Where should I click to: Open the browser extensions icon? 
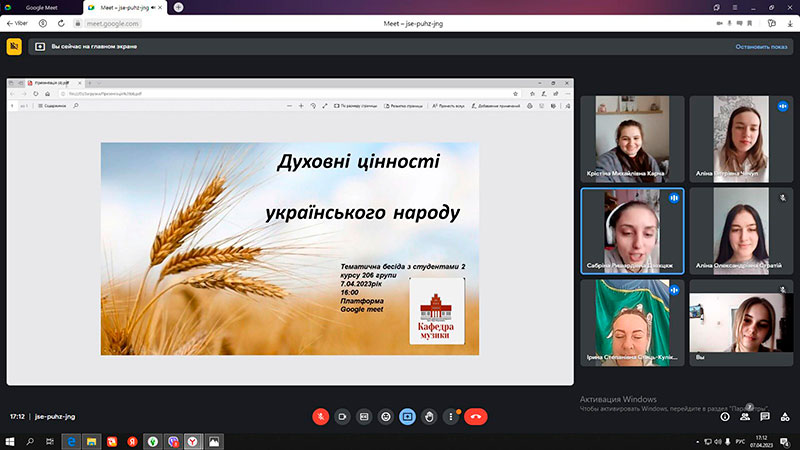pyautogui.click(x=771, y=23)
